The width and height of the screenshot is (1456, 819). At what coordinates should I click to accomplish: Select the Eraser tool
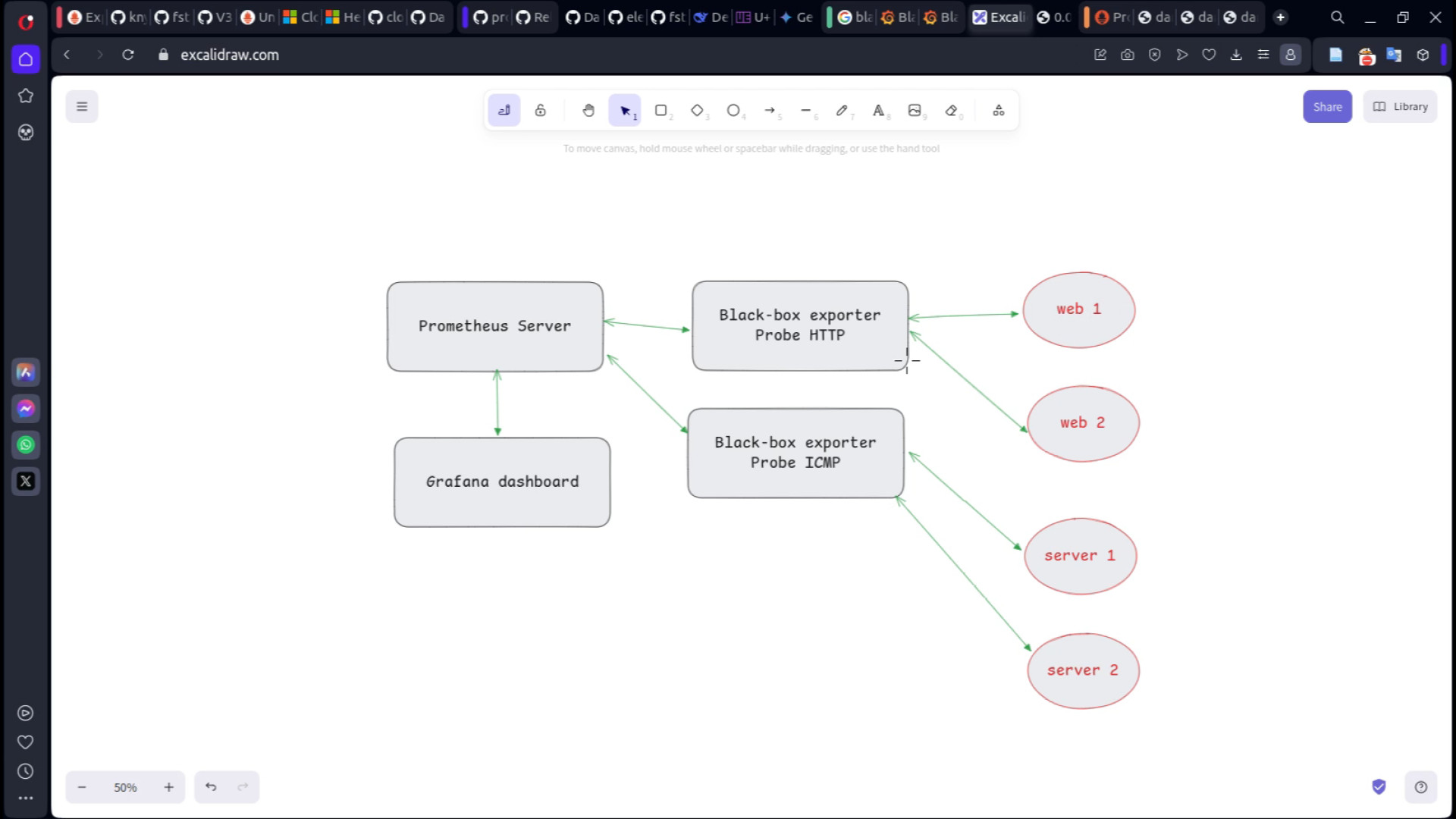(951, 111)
